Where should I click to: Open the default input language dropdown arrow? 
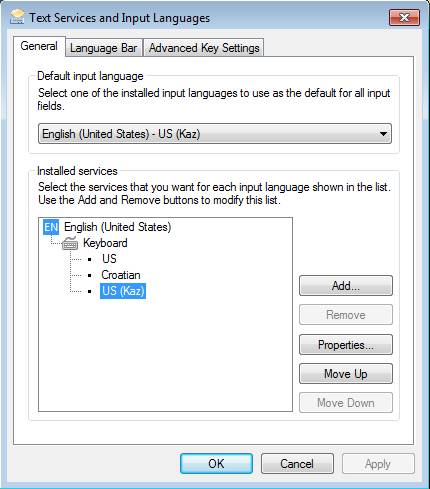click(383, 134)
